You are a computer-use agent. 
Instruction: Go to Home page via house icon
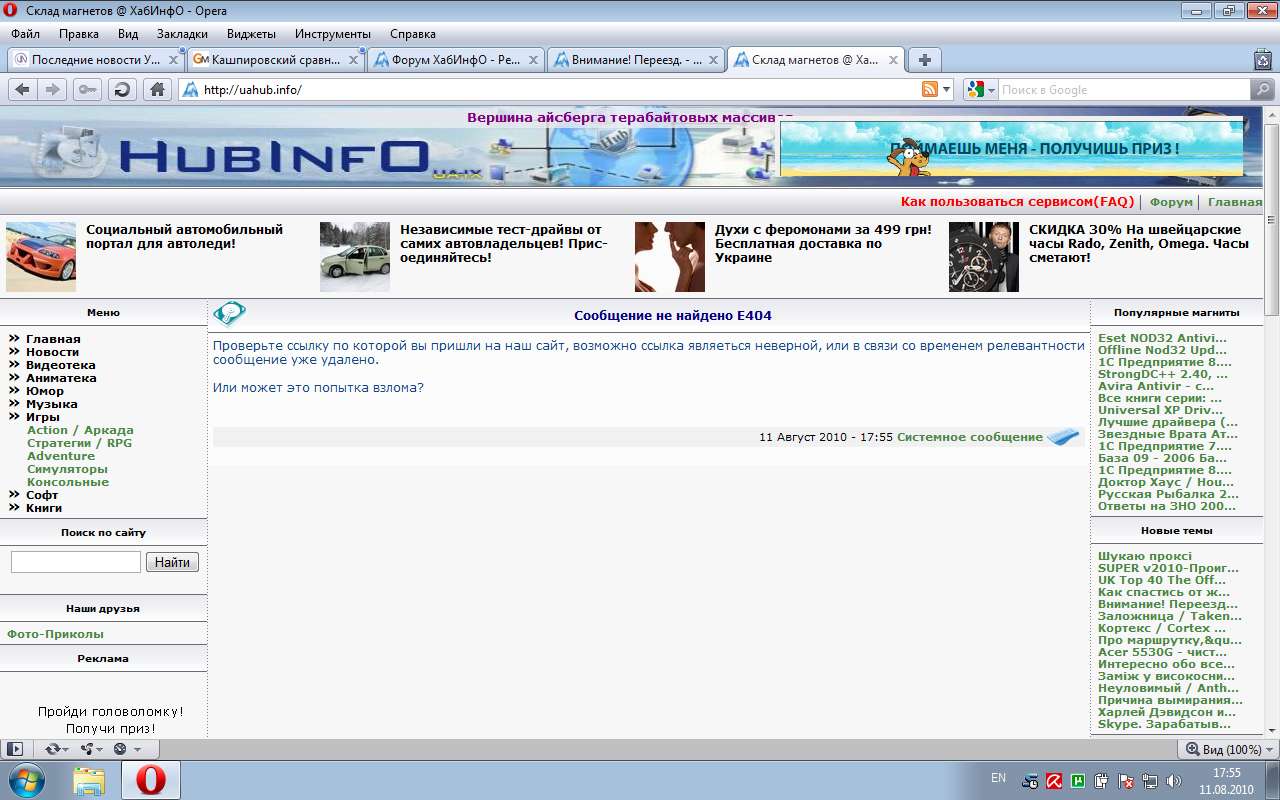156,90
